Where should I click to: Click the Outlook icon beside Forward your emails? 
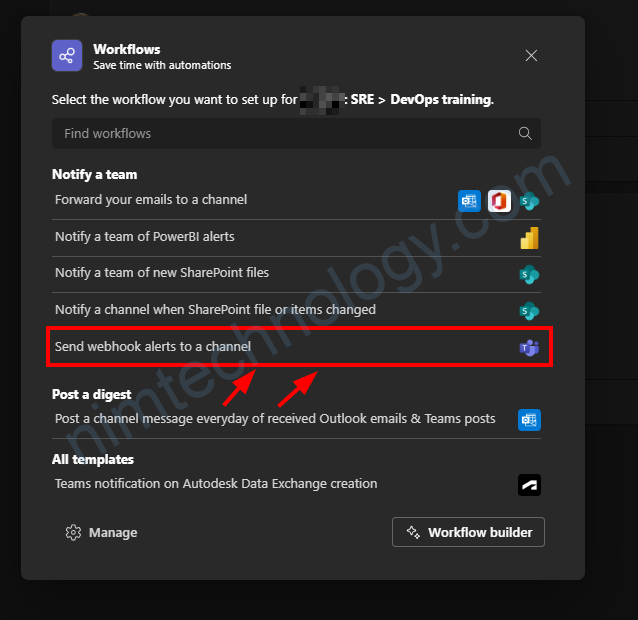click(x=469, y=201)
